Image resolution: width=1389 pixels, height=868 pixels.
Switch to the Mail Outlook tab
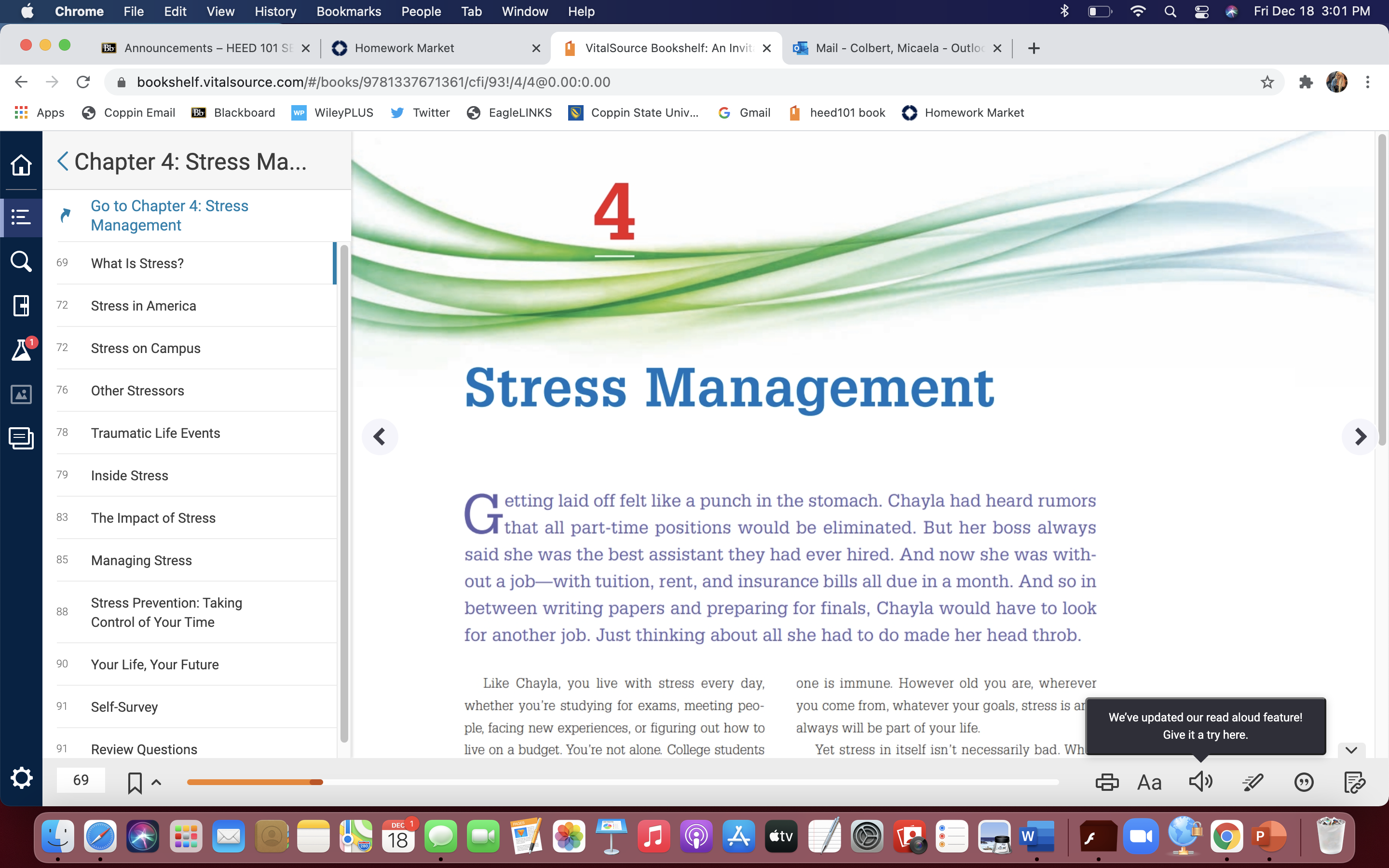tap(897, 48)
